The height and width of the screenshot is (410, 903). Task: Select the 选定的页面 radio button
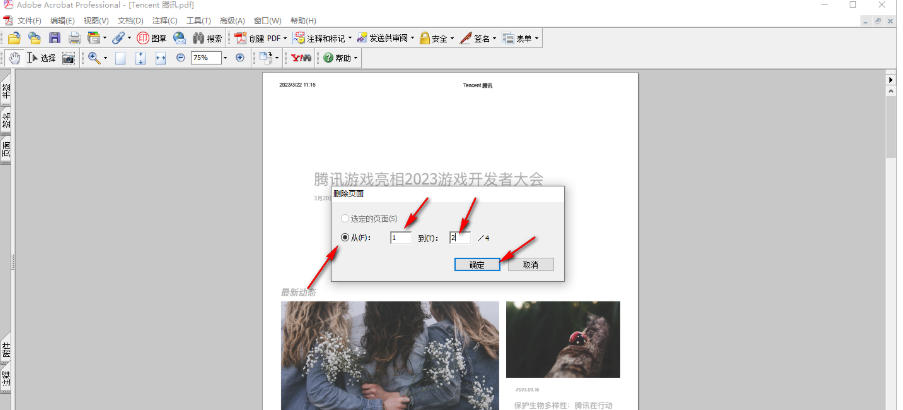[346, 218]
